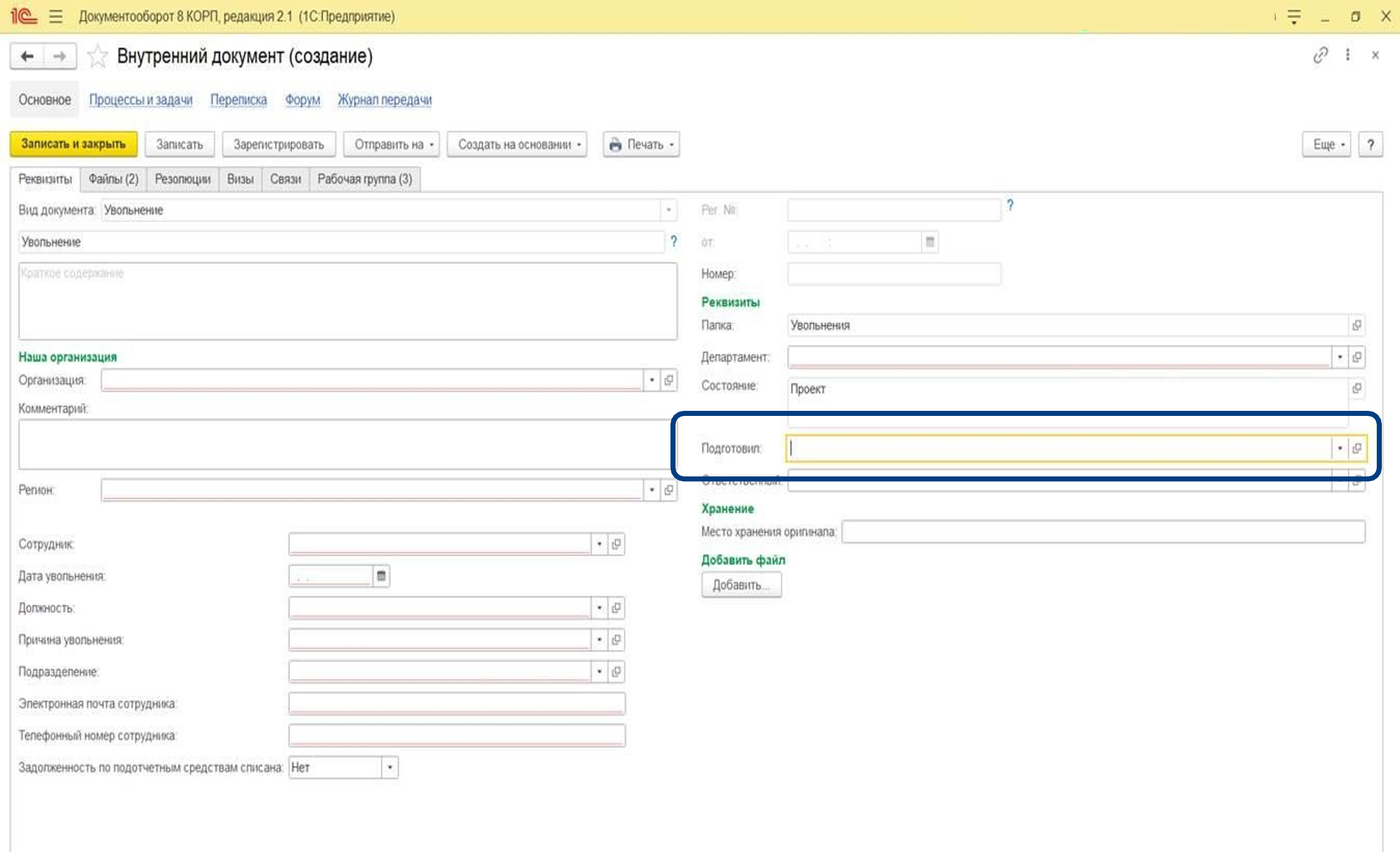Image resolution: width=1400 pixels, height=852 pixels.
Task: Click the Зарегистрировать button
Action: (x=279, y=144)
